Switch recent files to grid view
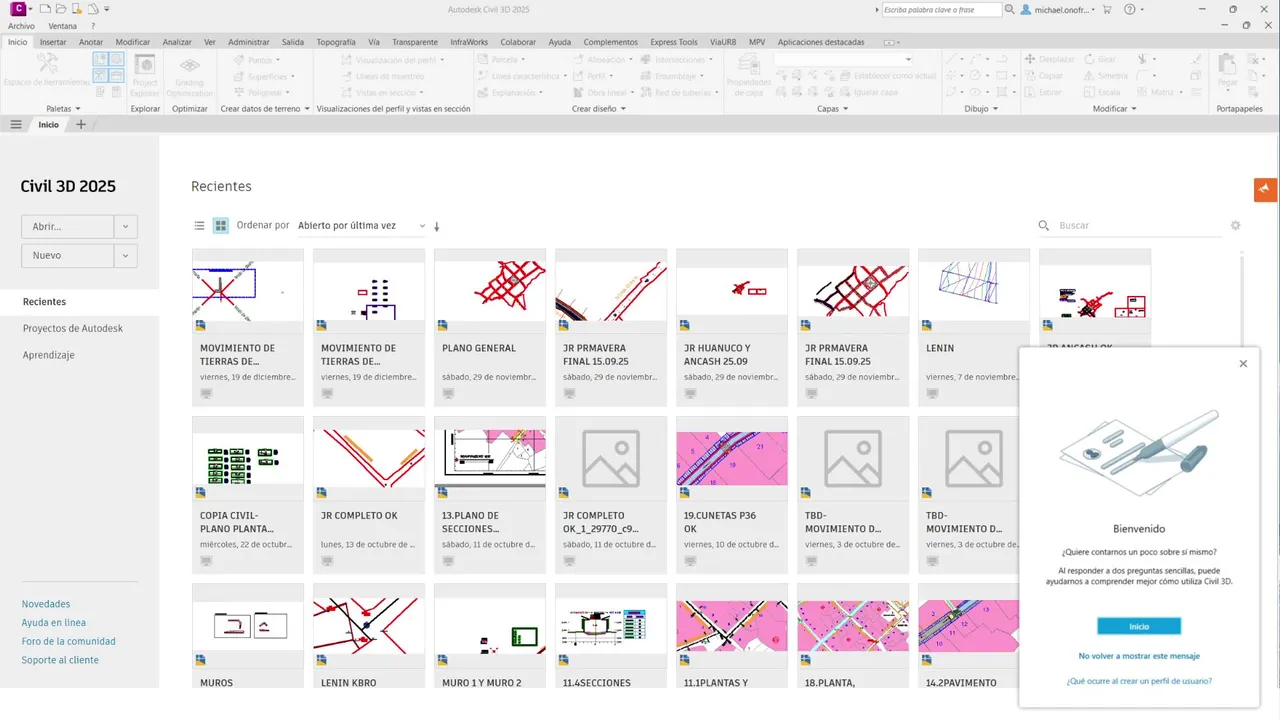The width and height of the screenshot is (1280, 720). coord(221,226)
